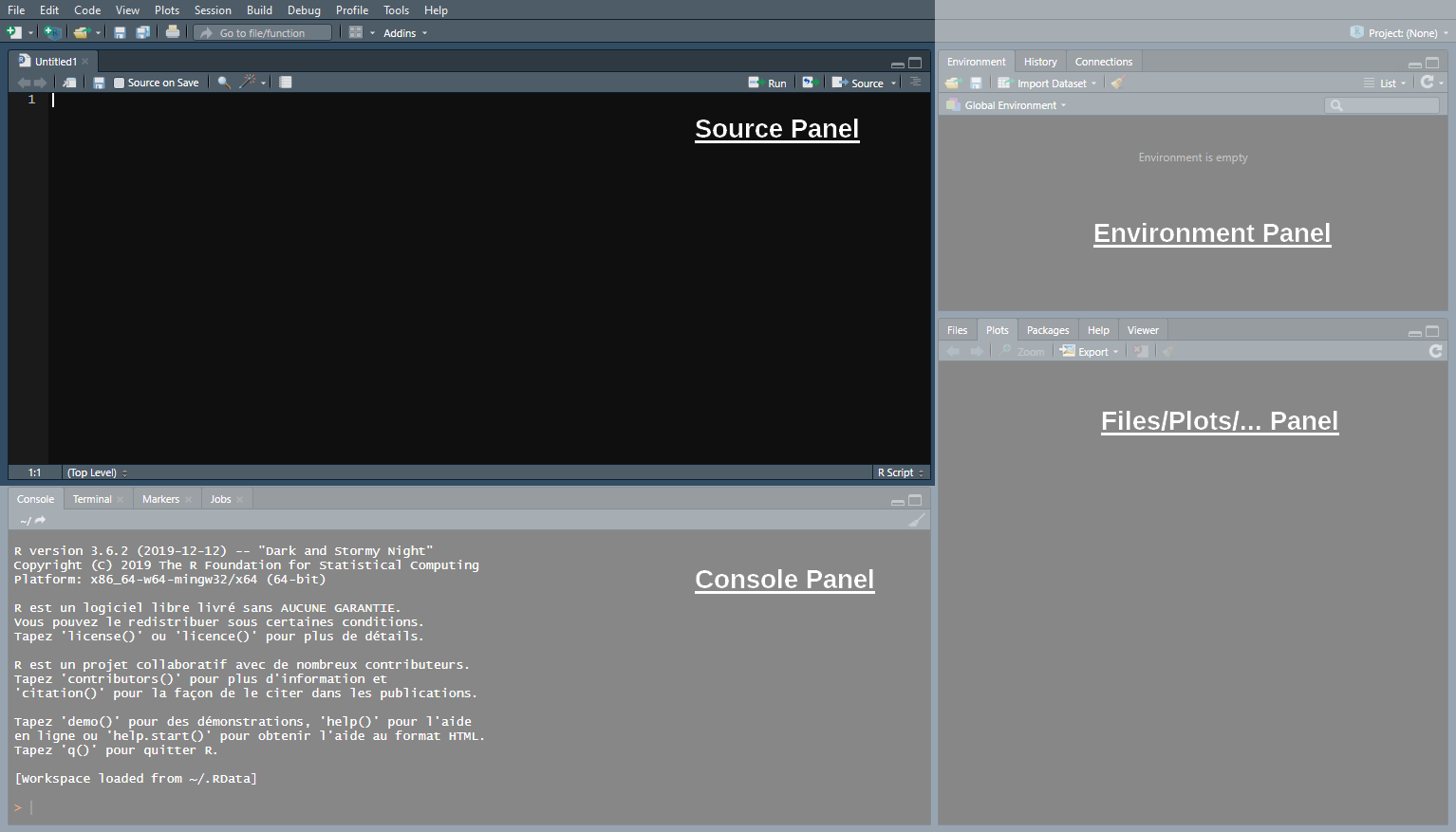Enable the Source on Save checkbox
Viewport: 1456px width, 832px height.
click(x=120, y=83)
